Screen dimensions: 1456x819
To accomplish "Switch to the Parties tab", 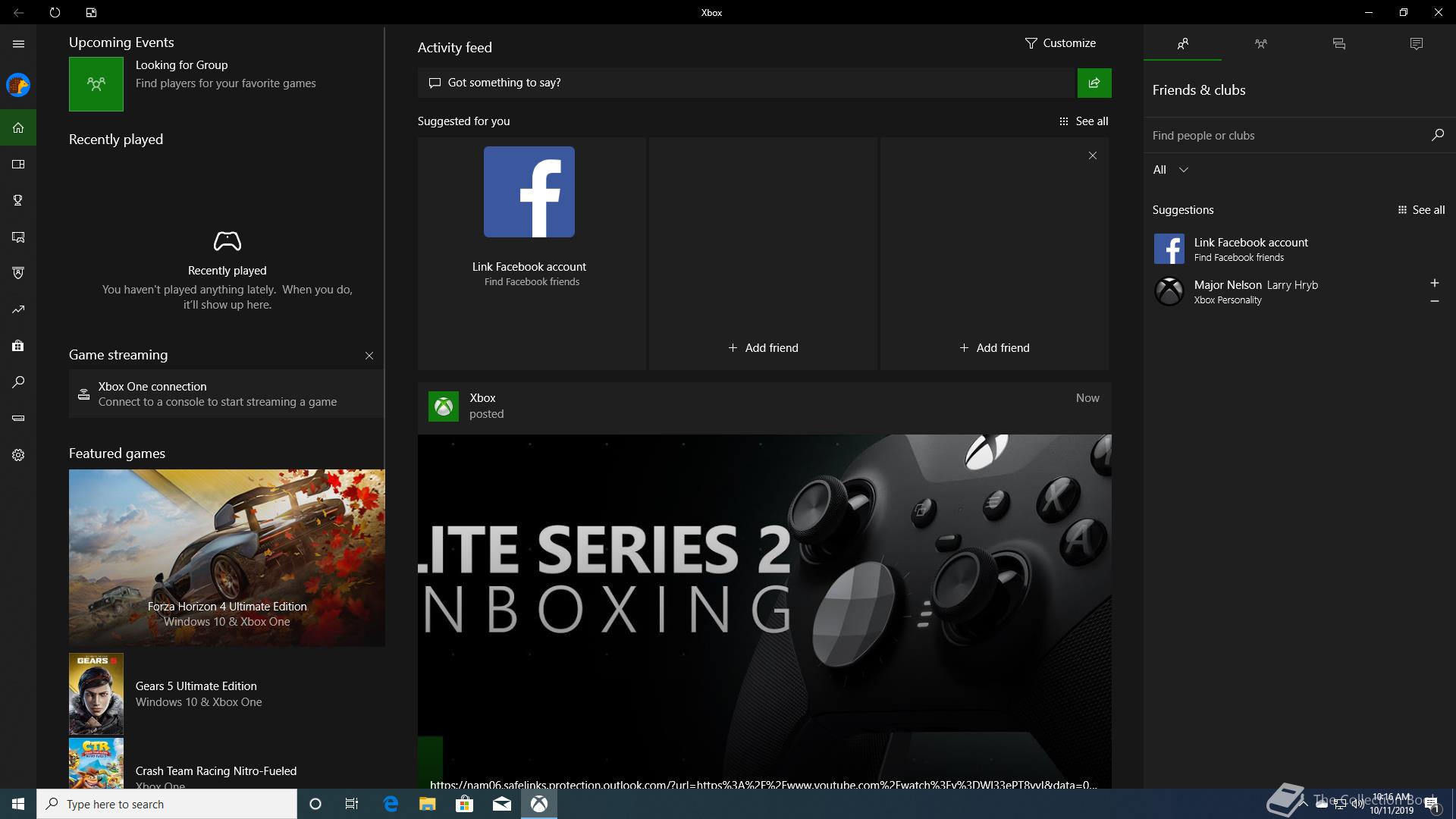I will (x=1260, y=44).
